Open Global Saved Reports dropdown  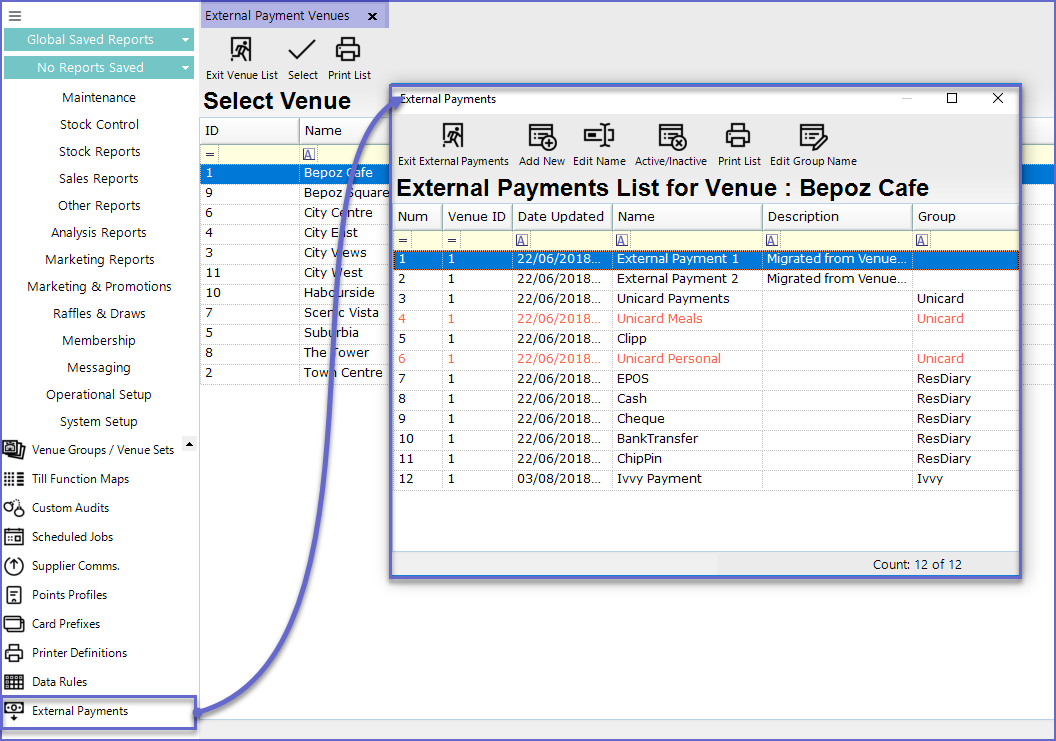pos(185,40)
